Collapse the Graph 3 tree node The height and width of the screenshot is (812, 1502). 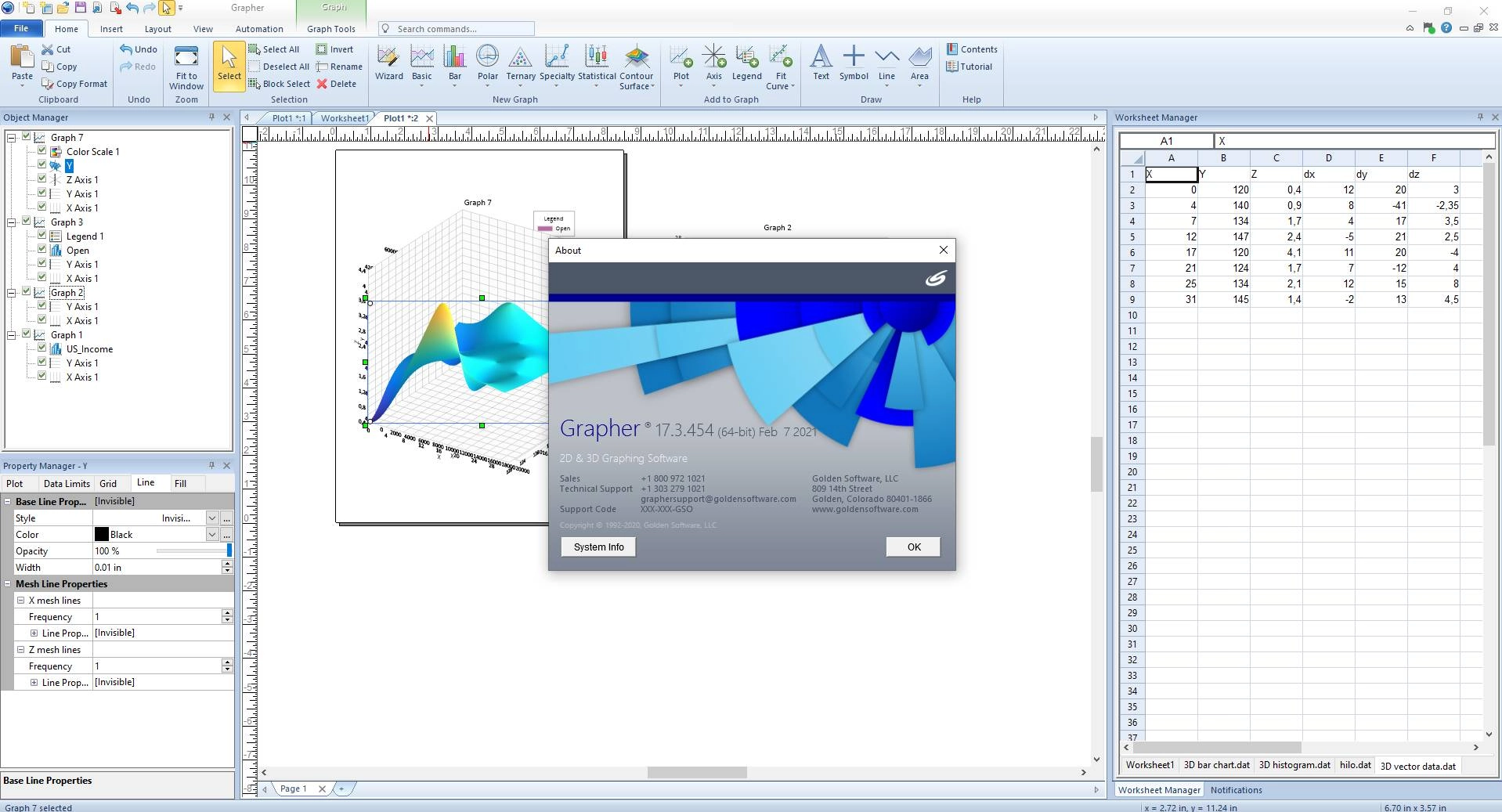(12, 222)
